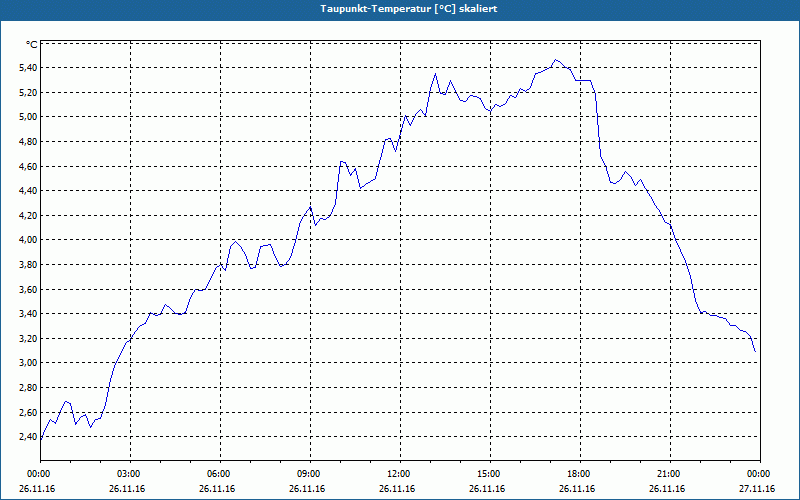Click the chart title 'Taupunkt-Temperatur [°C] skaliert'
This screenshot has width=800, height=500.
click(409, 9)
